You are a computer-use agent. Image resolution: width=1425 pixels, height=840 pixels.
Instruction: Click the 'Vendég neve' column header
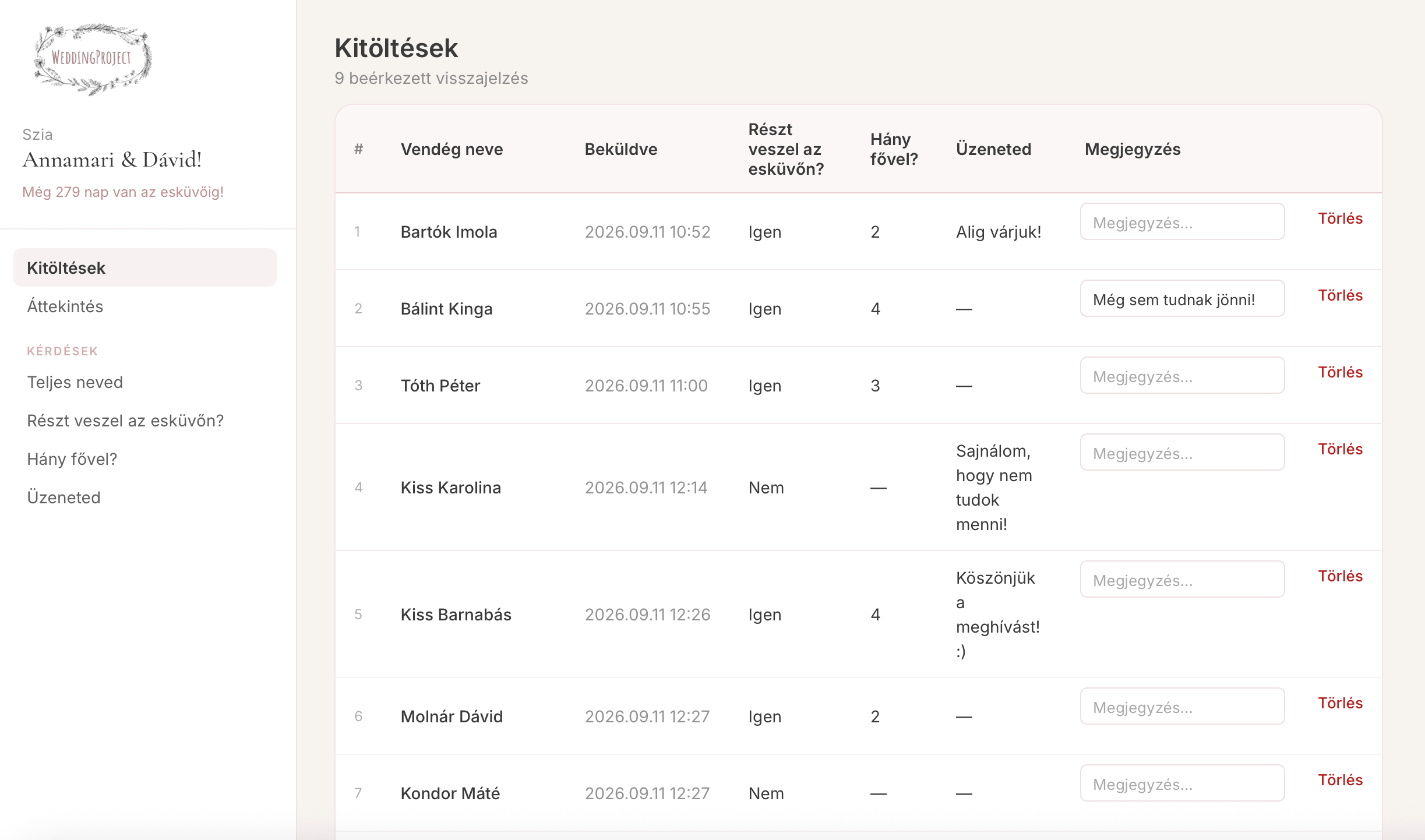[452, 149]
